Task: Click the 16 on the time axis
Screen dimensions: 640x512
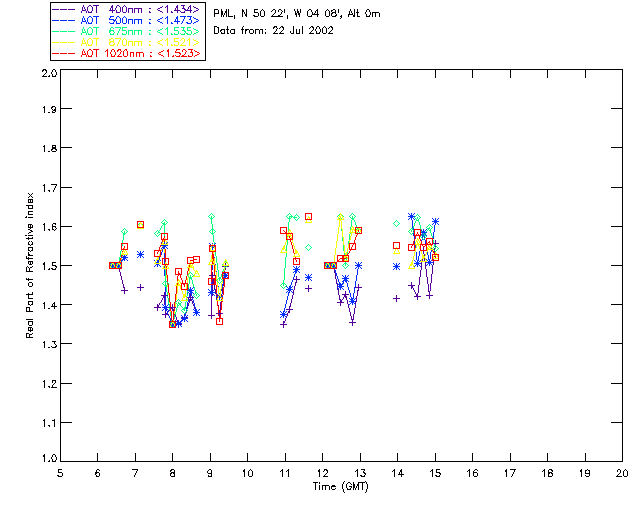Action: 472,473
